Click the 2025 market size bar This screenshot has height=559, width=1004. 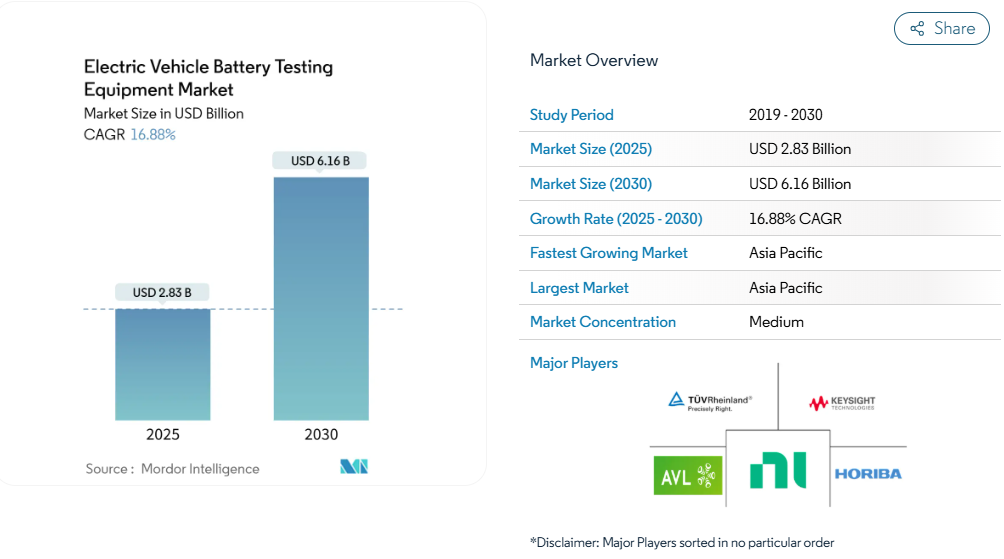(163, 364)
